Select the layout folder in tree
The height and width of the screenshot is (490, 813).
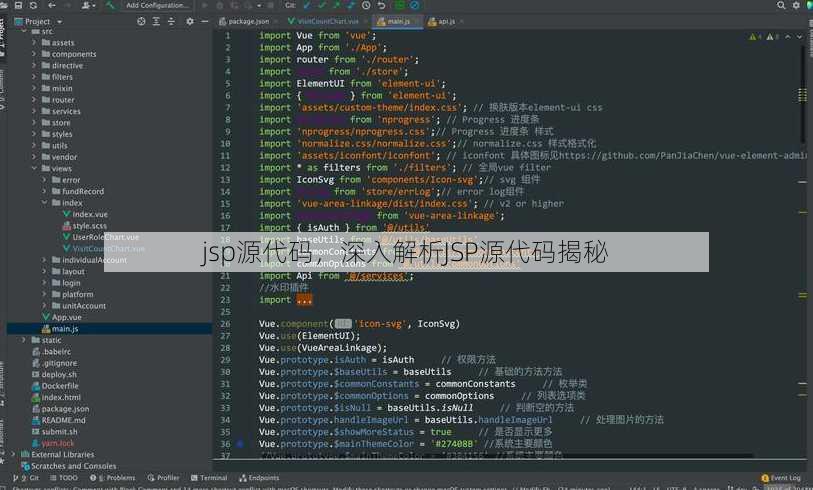point(68,271)
